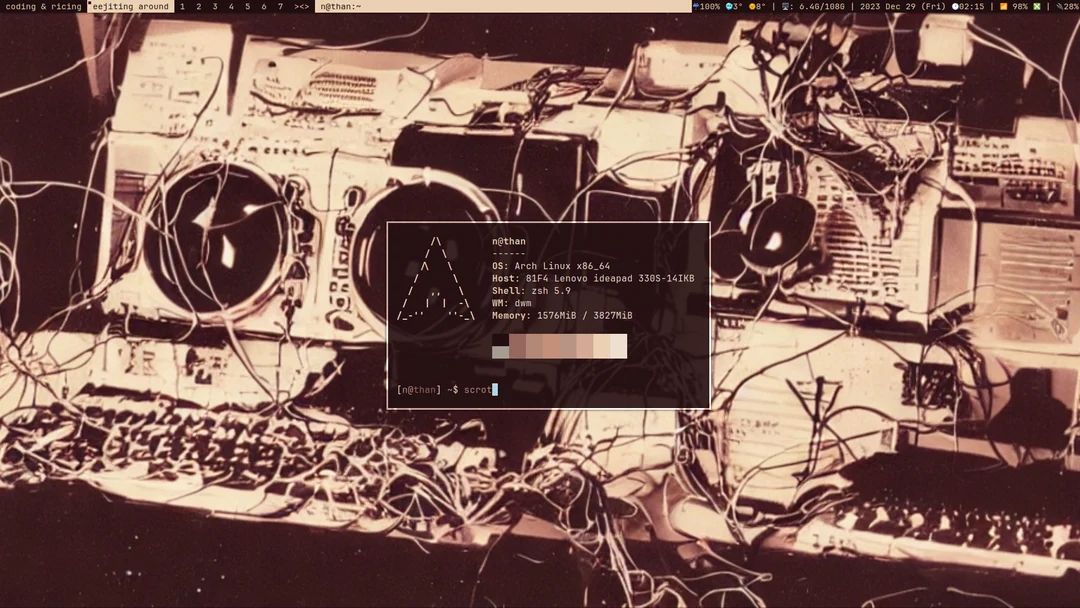
Task: Click the blinking terminal cursor block
Action: coord(495,390)
